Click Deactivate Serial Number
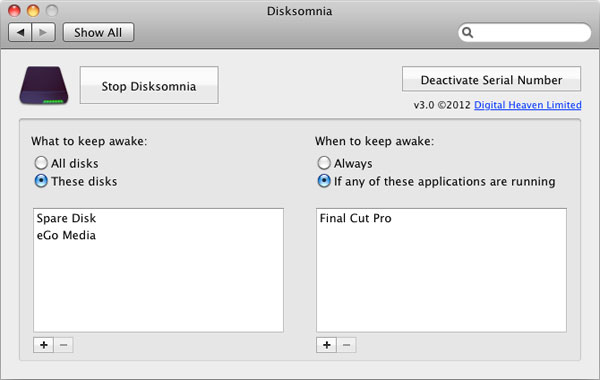Viewport: 600px width, 380px height. click(491, 79)
